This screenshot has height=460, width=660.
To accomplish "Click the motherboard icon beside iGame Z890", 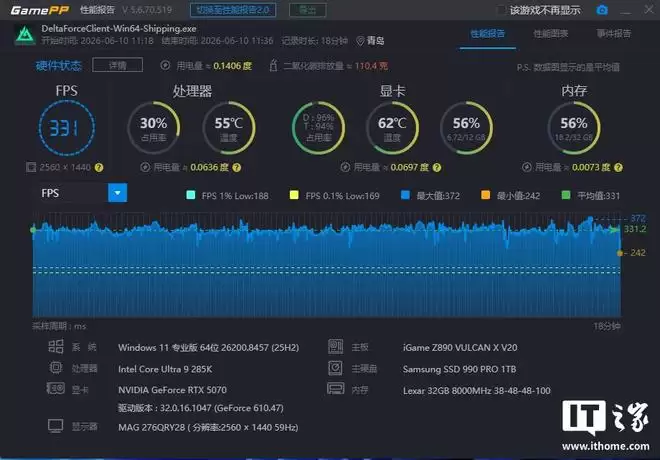I will point(335,346).
